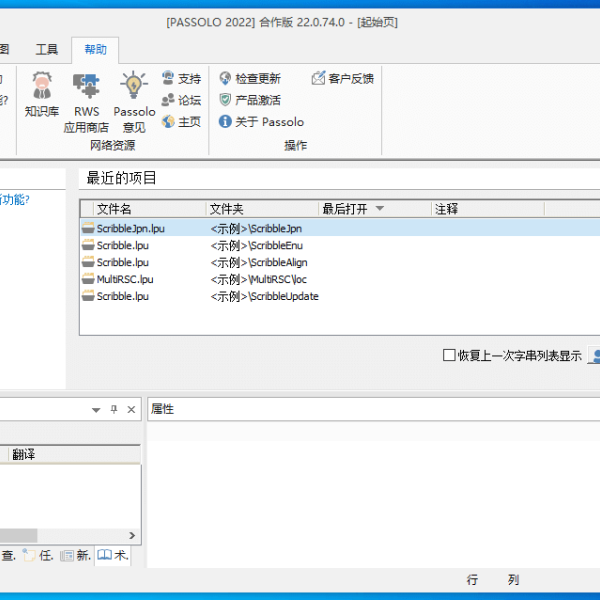The height and width of the screenshot is (600, 600).
Task: Select the 术 terminology bottom tab
Action: [112, 555]
